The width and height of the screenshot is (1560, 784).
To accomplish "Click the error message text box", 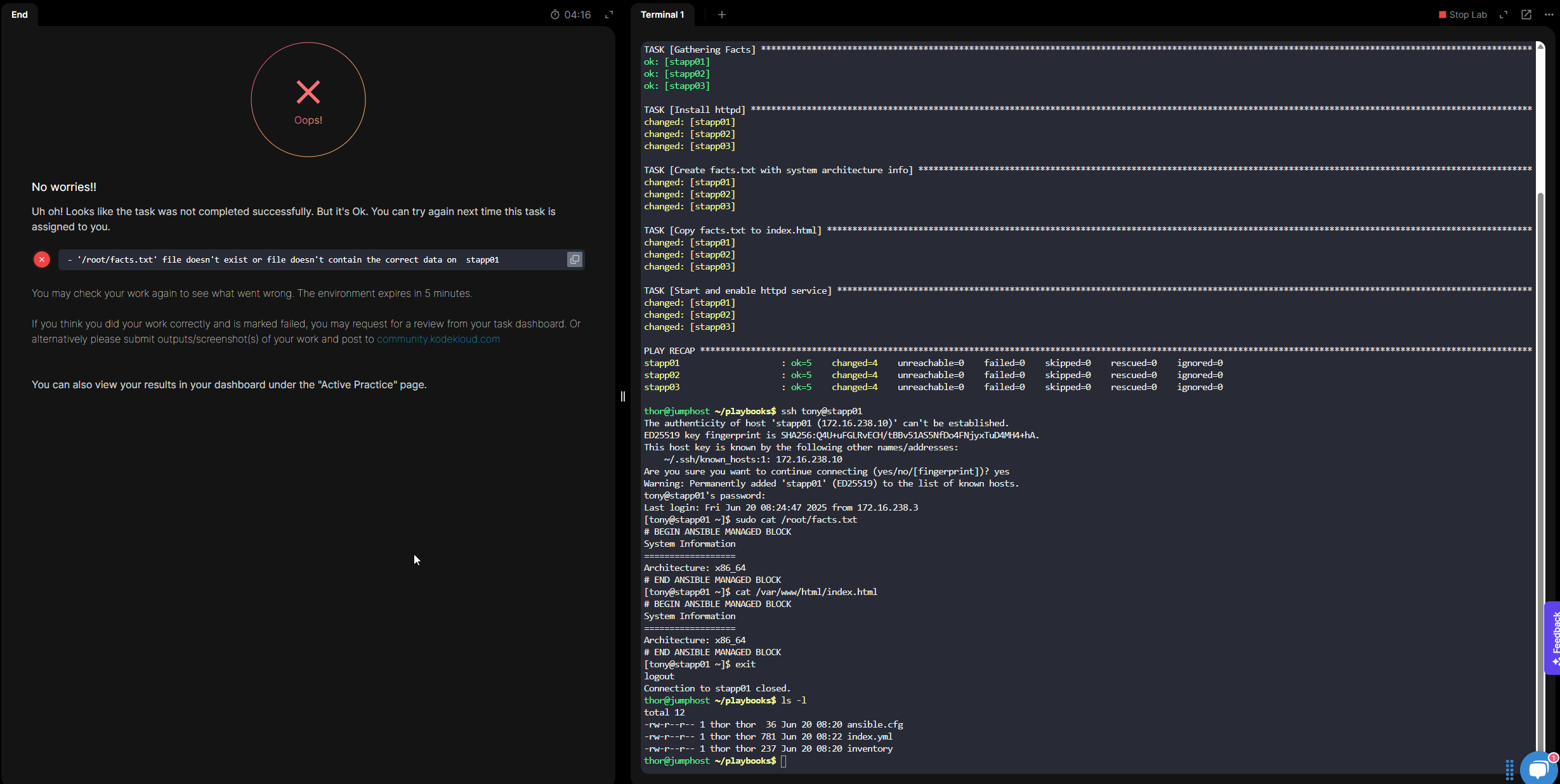I will pyautogui.click(x=311, y=259).
